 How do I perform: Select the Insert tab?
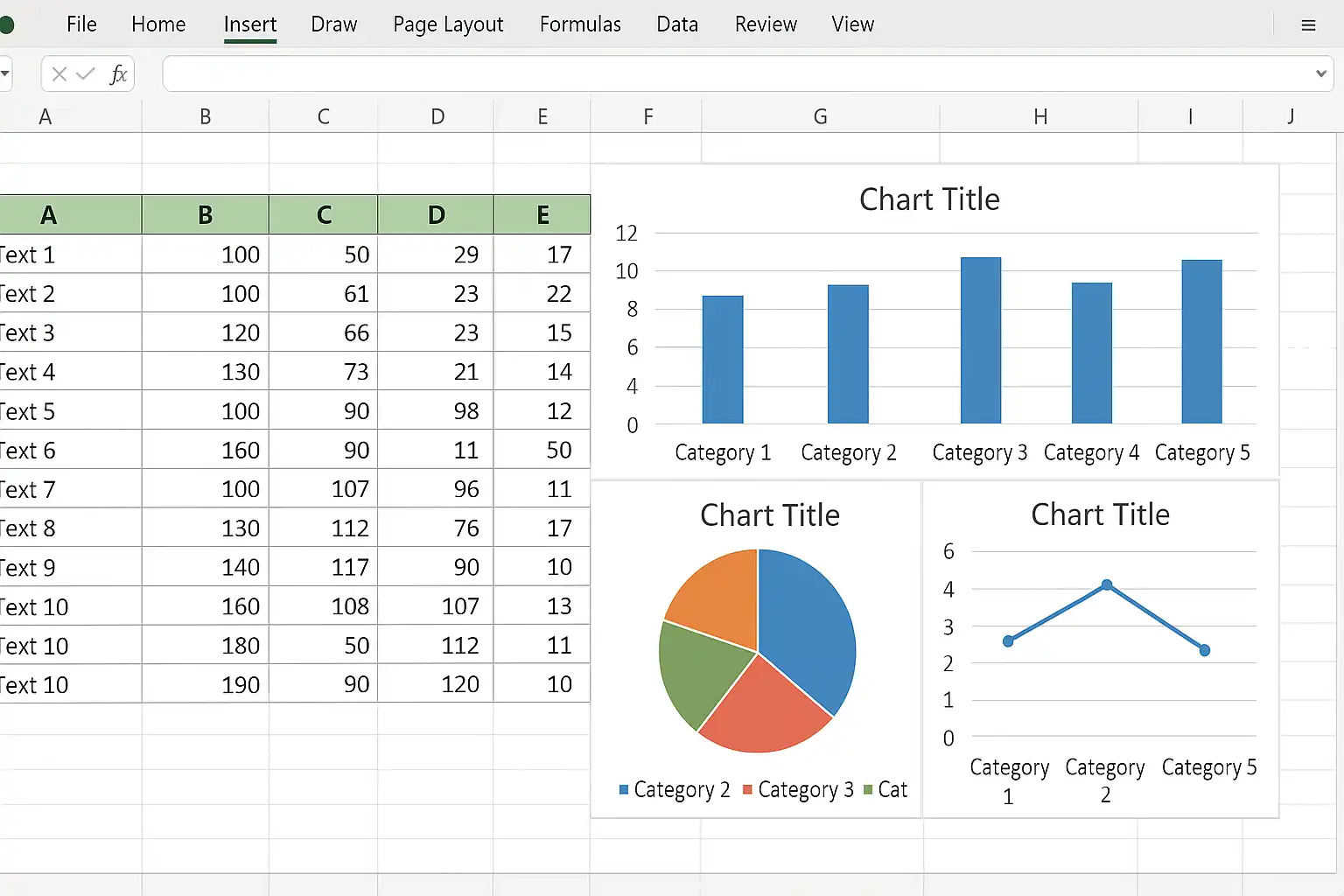tap(249, 24)
